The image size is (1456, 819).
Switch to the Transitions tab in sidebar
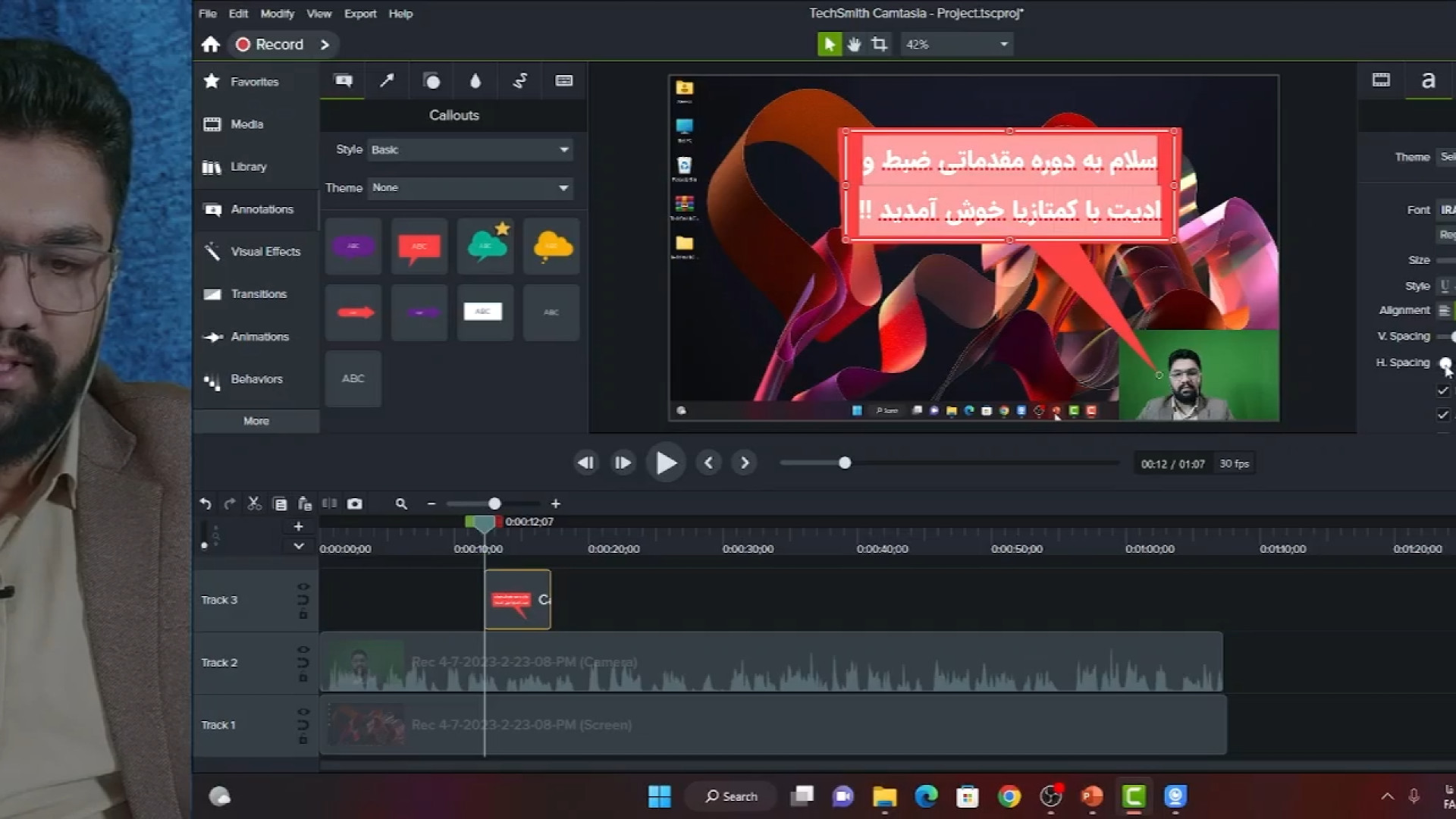tap(258, 294)
